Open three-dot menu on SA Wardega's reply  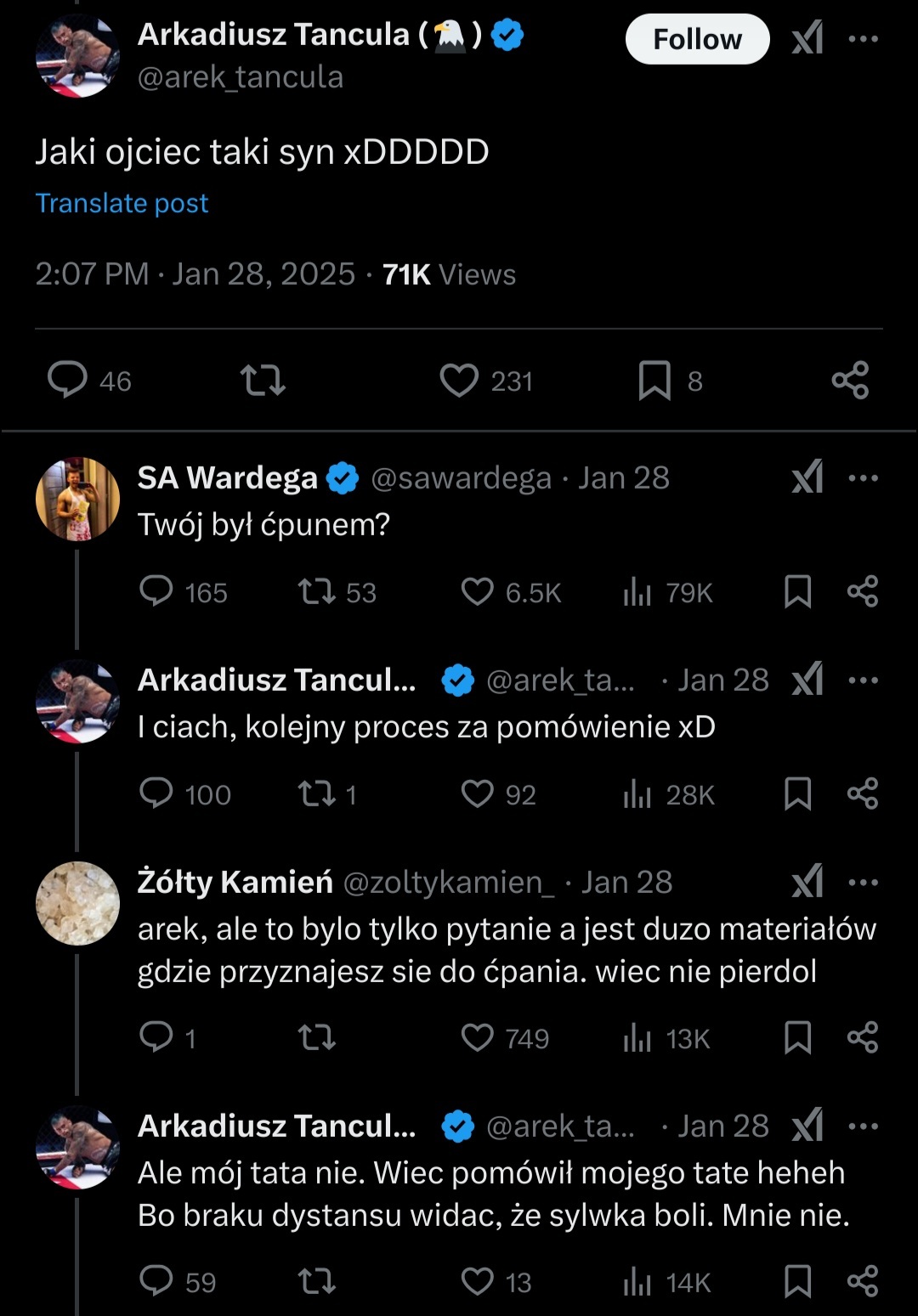click(864, 477)
